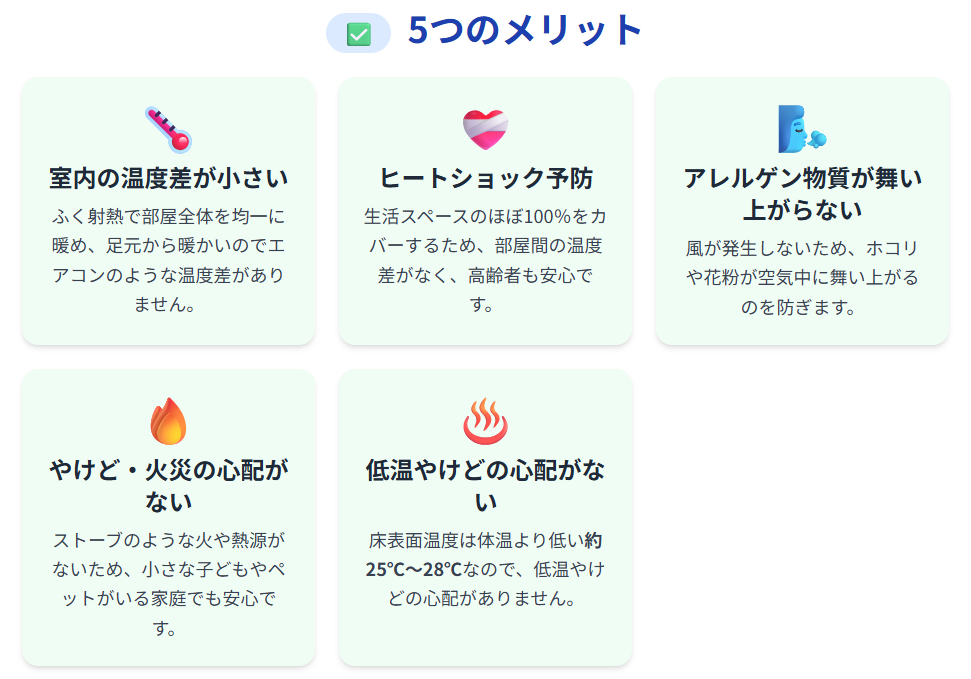Click the fire flame icon

coord(168,421)
